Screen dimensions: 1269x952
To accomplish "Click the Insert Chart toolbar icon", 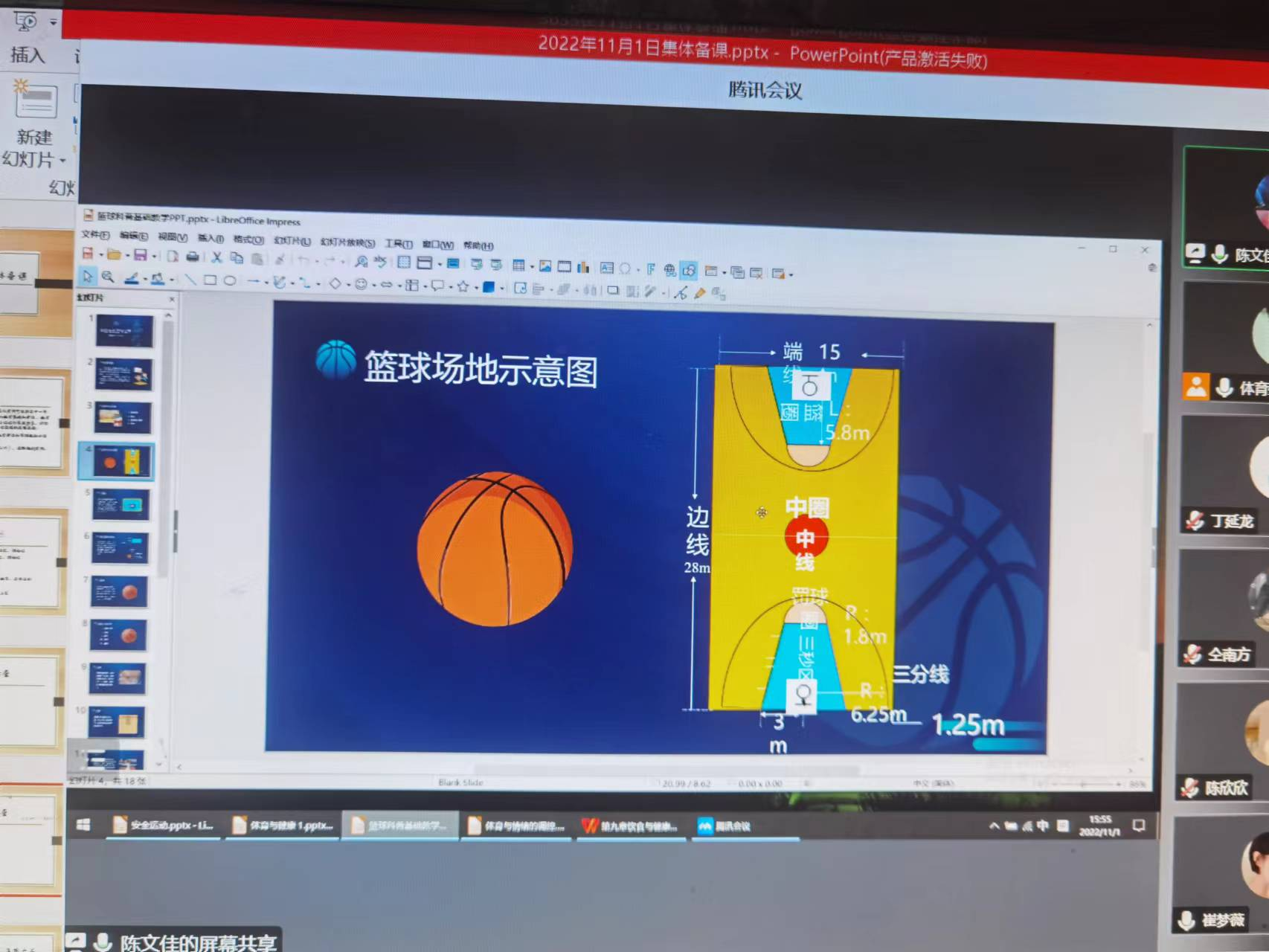I will (583, 267).
